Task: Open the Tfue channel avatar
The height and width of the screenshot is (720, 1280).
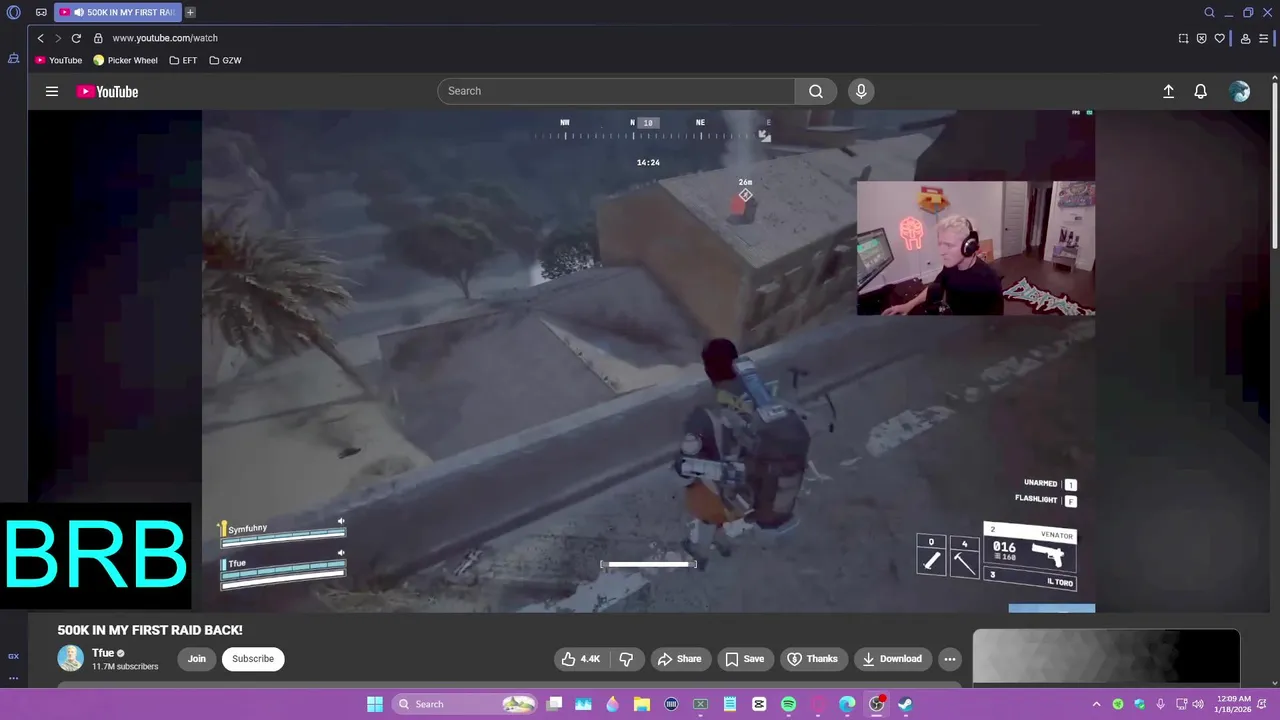Action: tap(70, 658)
